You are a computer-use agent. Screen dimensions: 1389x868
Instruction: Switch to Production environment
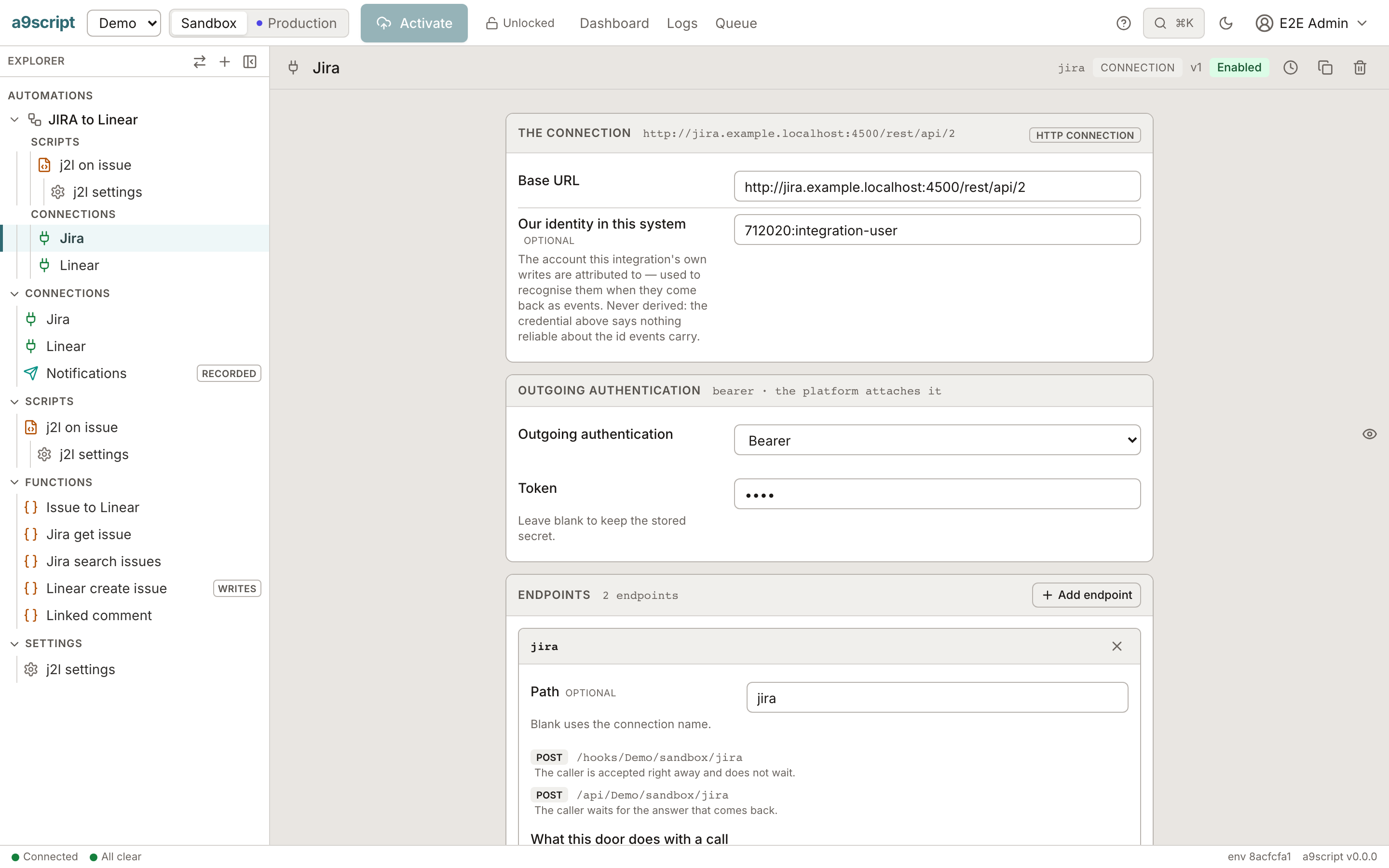(297, 23)
